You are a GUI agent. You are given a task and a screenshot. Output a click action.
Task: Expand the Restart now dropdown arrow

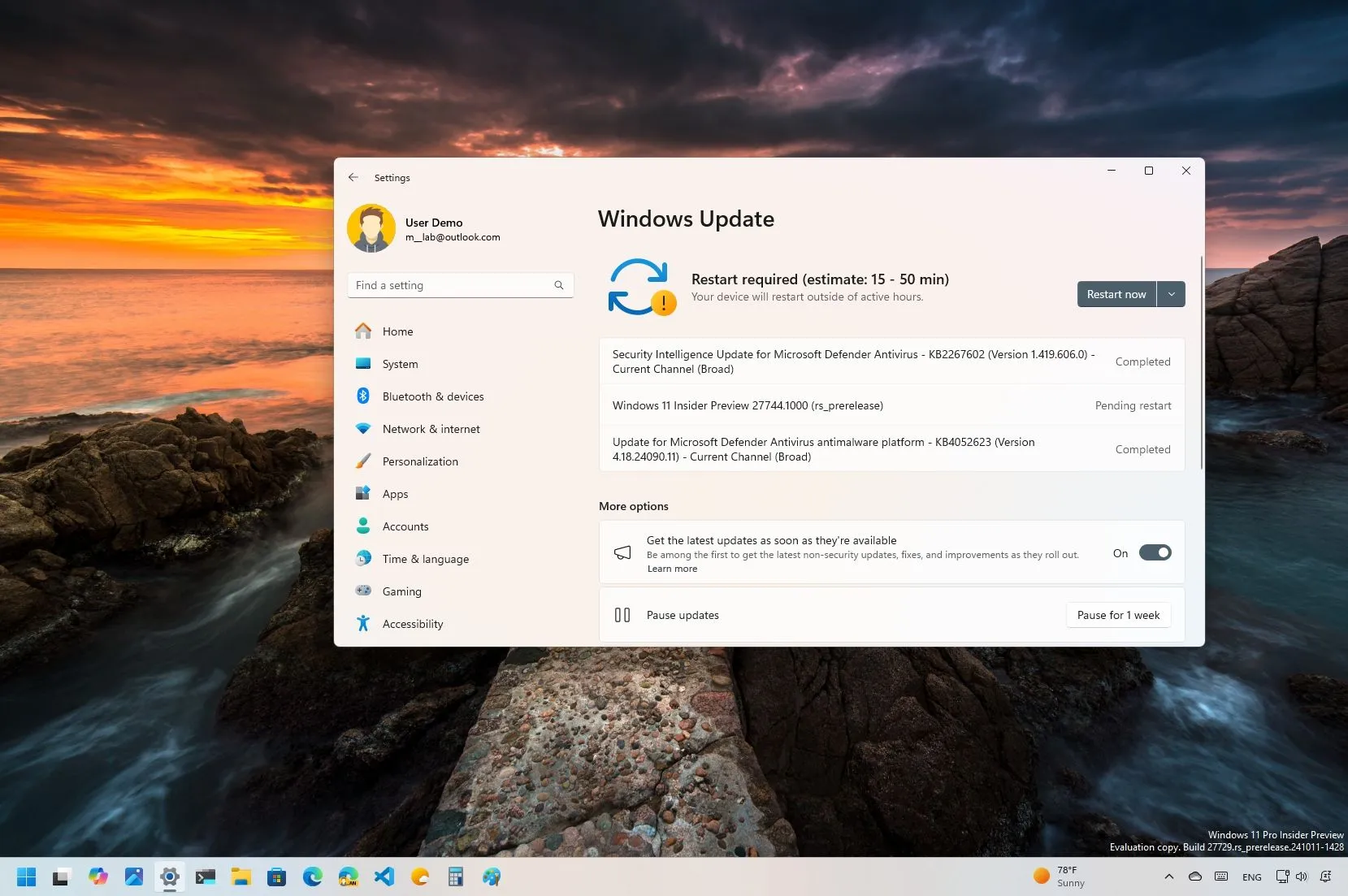[x=1171, y=294]
